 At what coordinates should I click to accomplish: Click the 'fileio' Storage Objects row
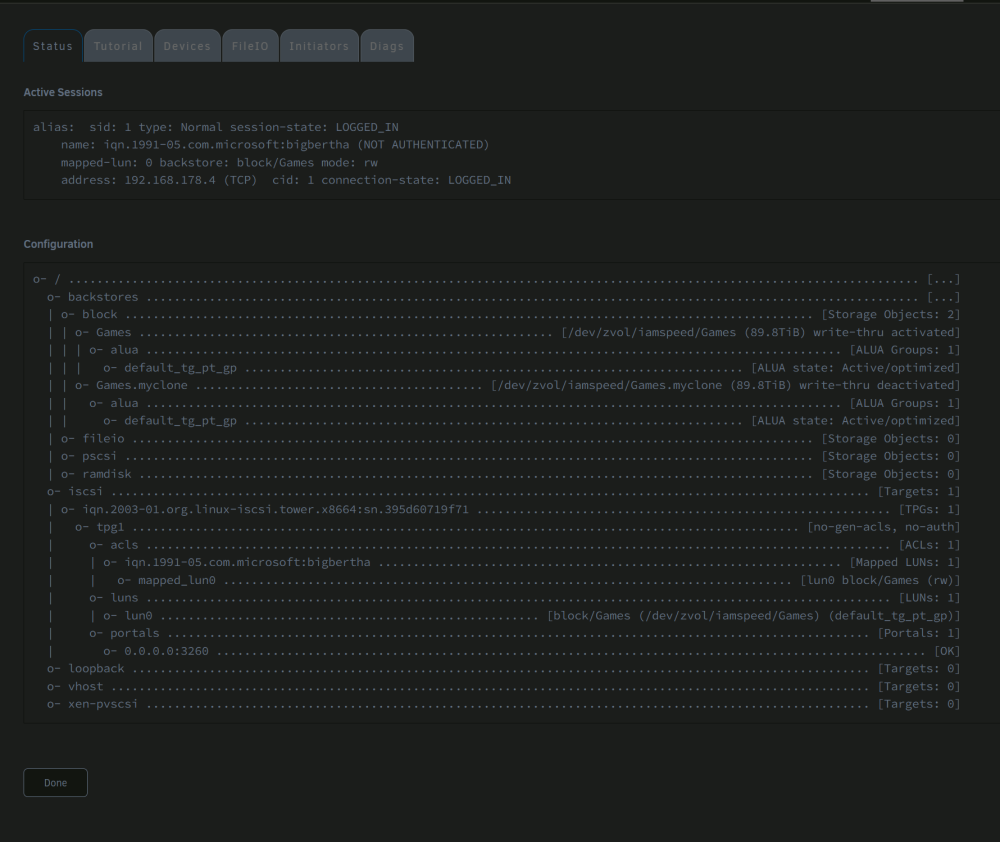pos(510,439)
